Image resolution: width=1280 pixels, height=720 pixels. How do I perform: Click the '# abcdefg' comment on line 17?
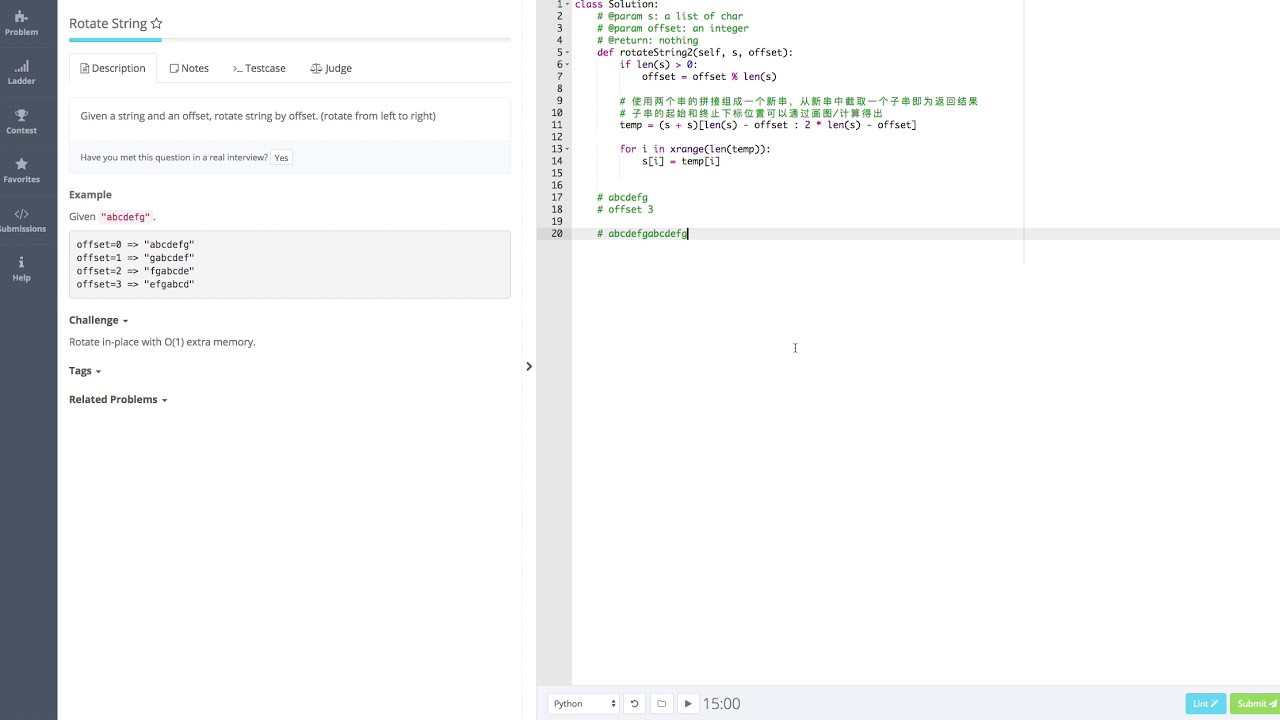(x=622, y=198)
